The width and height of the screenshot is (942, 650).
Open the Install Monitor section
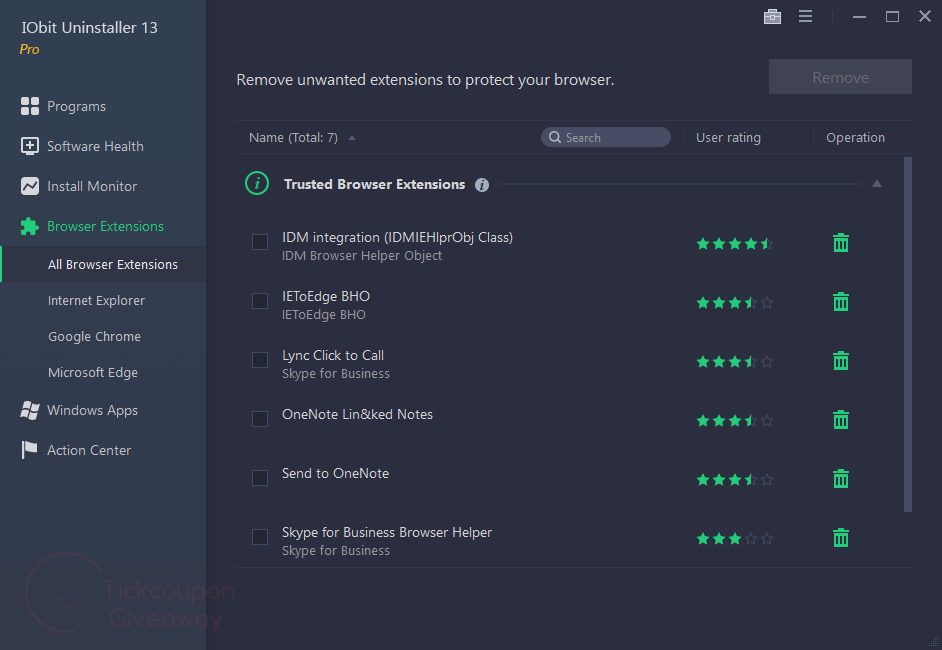point(92,186)
